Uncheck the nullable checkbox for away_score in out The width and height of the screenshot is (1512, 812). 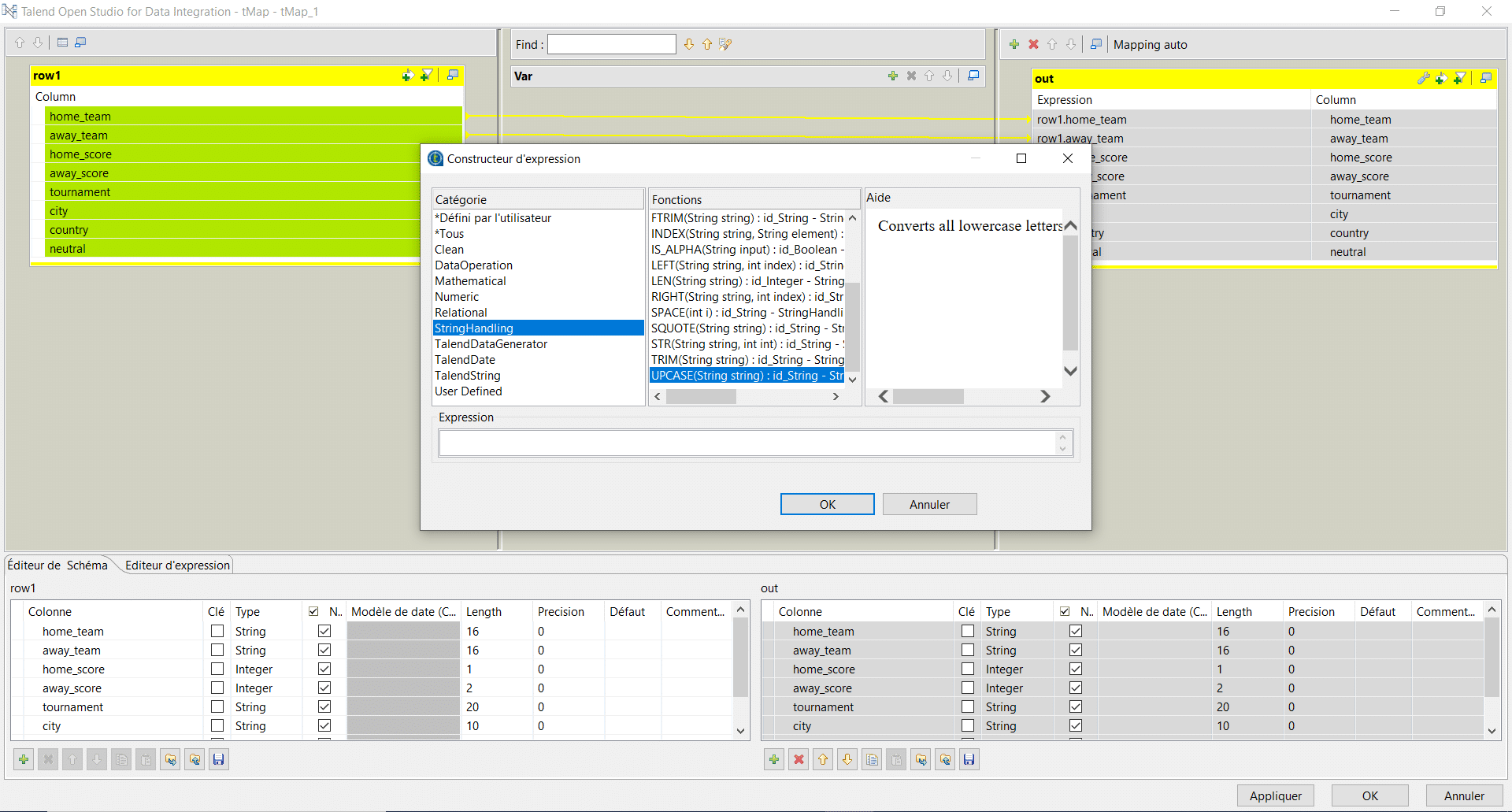[1076, 688]
